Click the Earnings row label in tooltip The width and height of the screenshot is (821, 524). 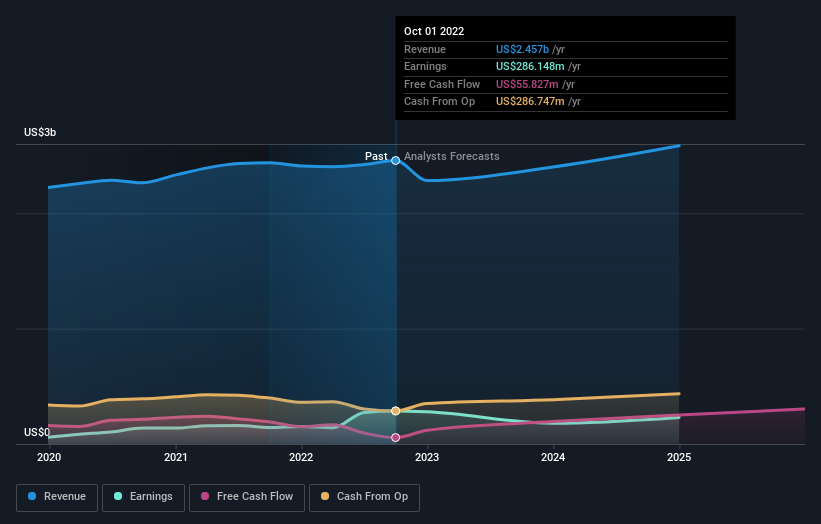point(425,66)
